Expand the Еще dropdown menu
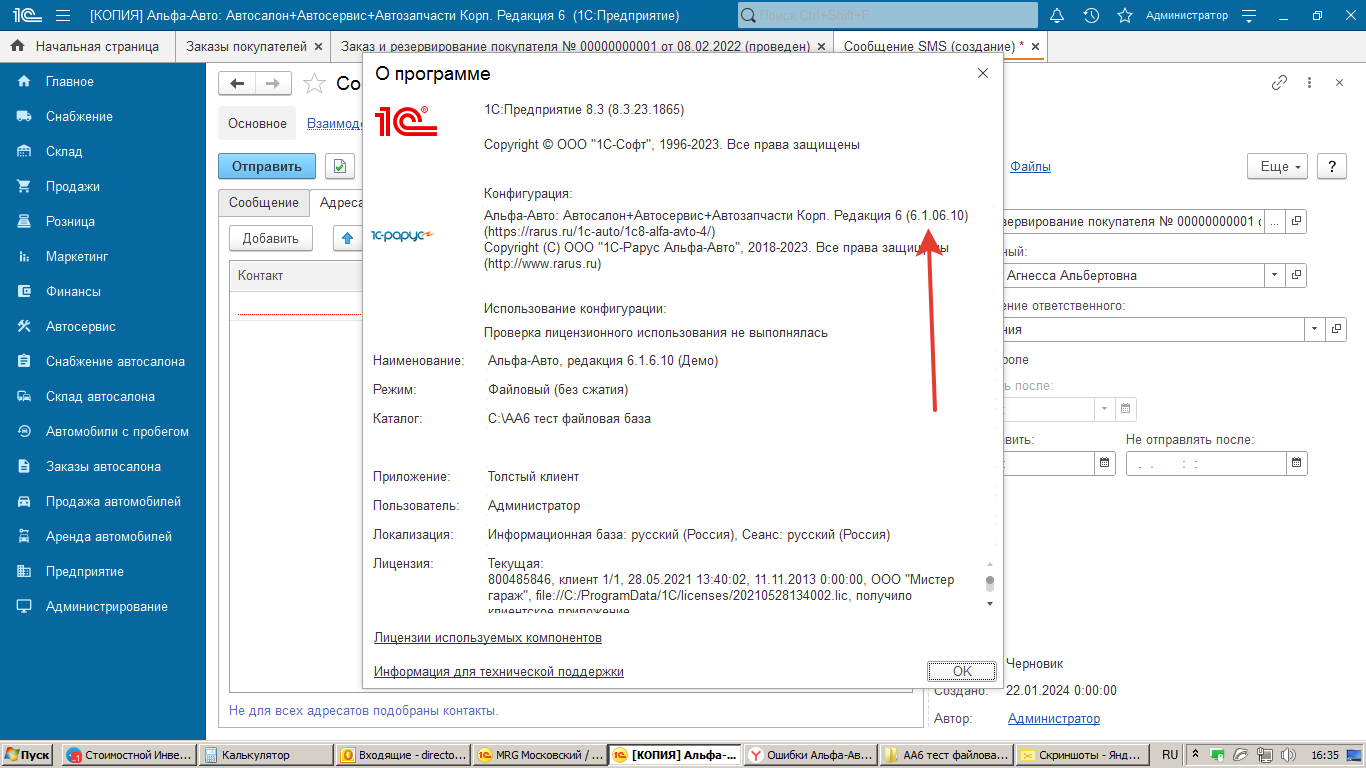This screenshot has width=1366, height=768. pos(1277,167)
